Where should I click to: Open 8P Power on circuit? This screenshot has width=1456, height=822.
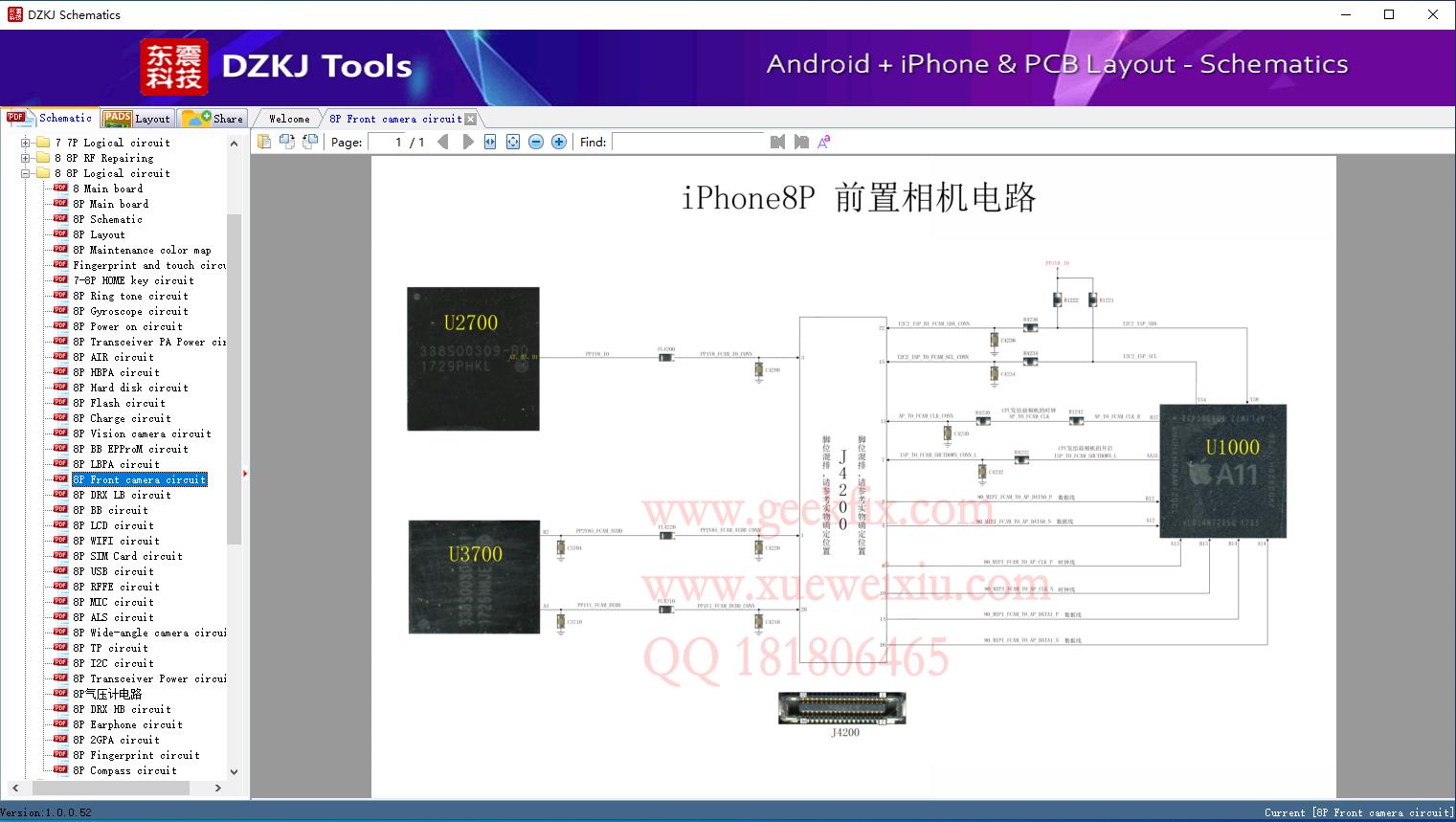coord(127,326)
